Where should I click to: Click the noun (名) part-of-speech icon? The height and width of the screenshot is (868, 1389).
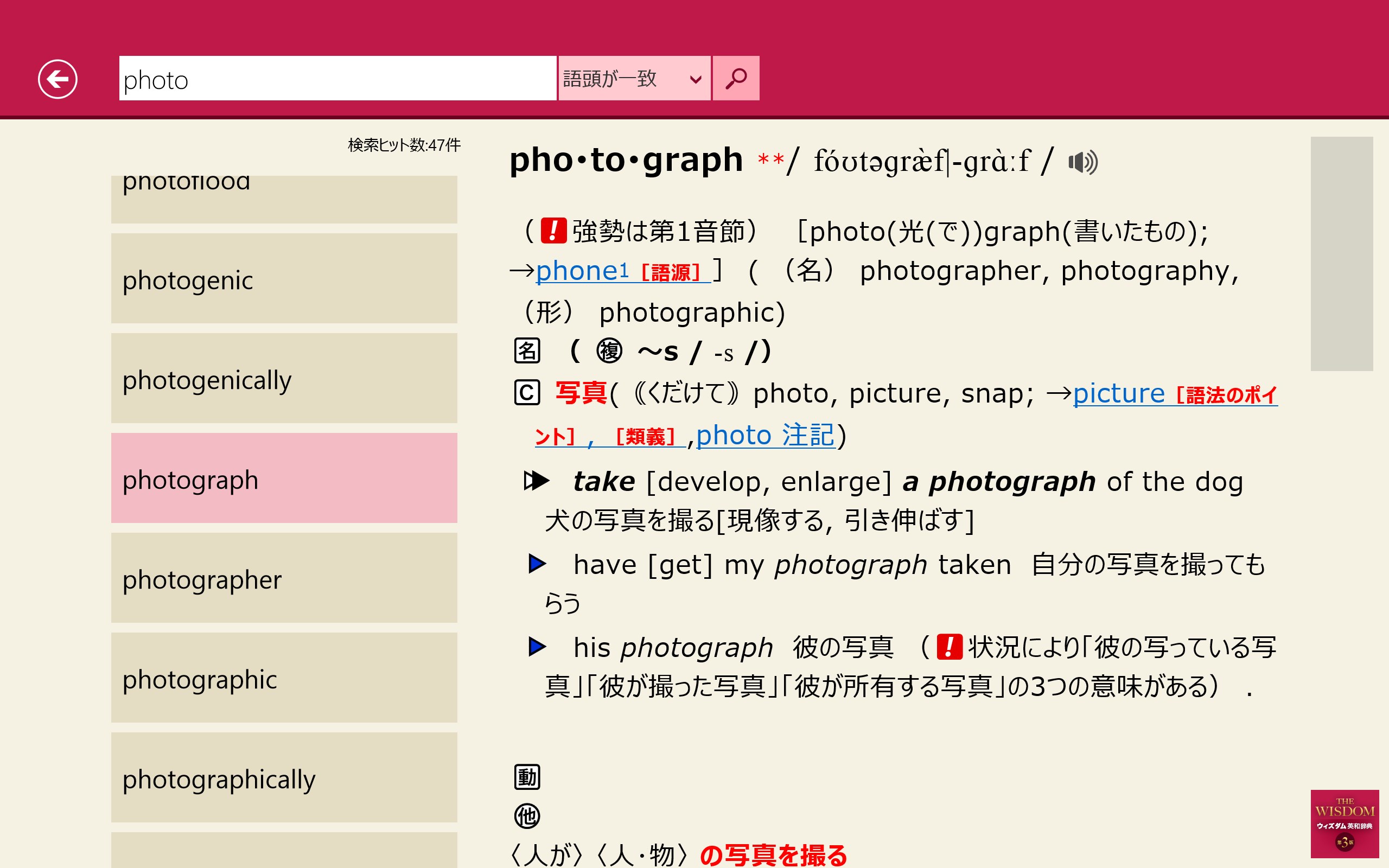(527, 351)
